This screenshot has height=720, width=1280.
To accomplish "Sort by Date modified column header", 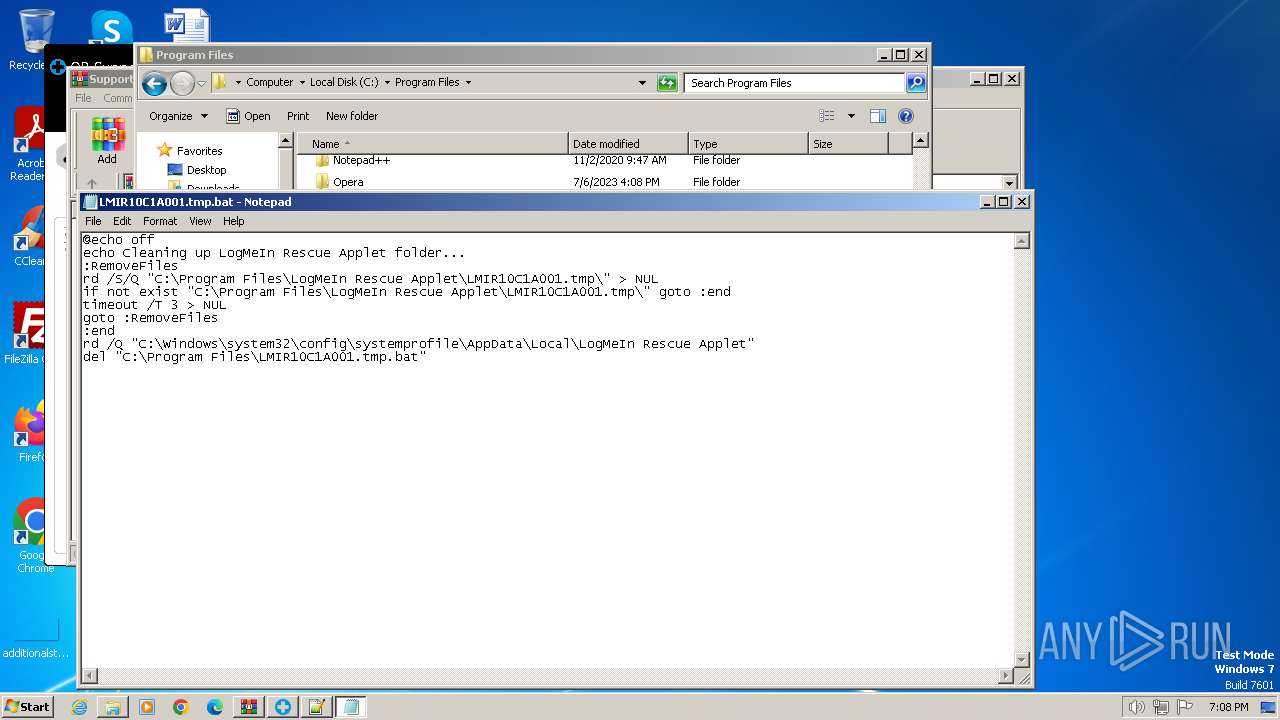I will pos(628,144).
